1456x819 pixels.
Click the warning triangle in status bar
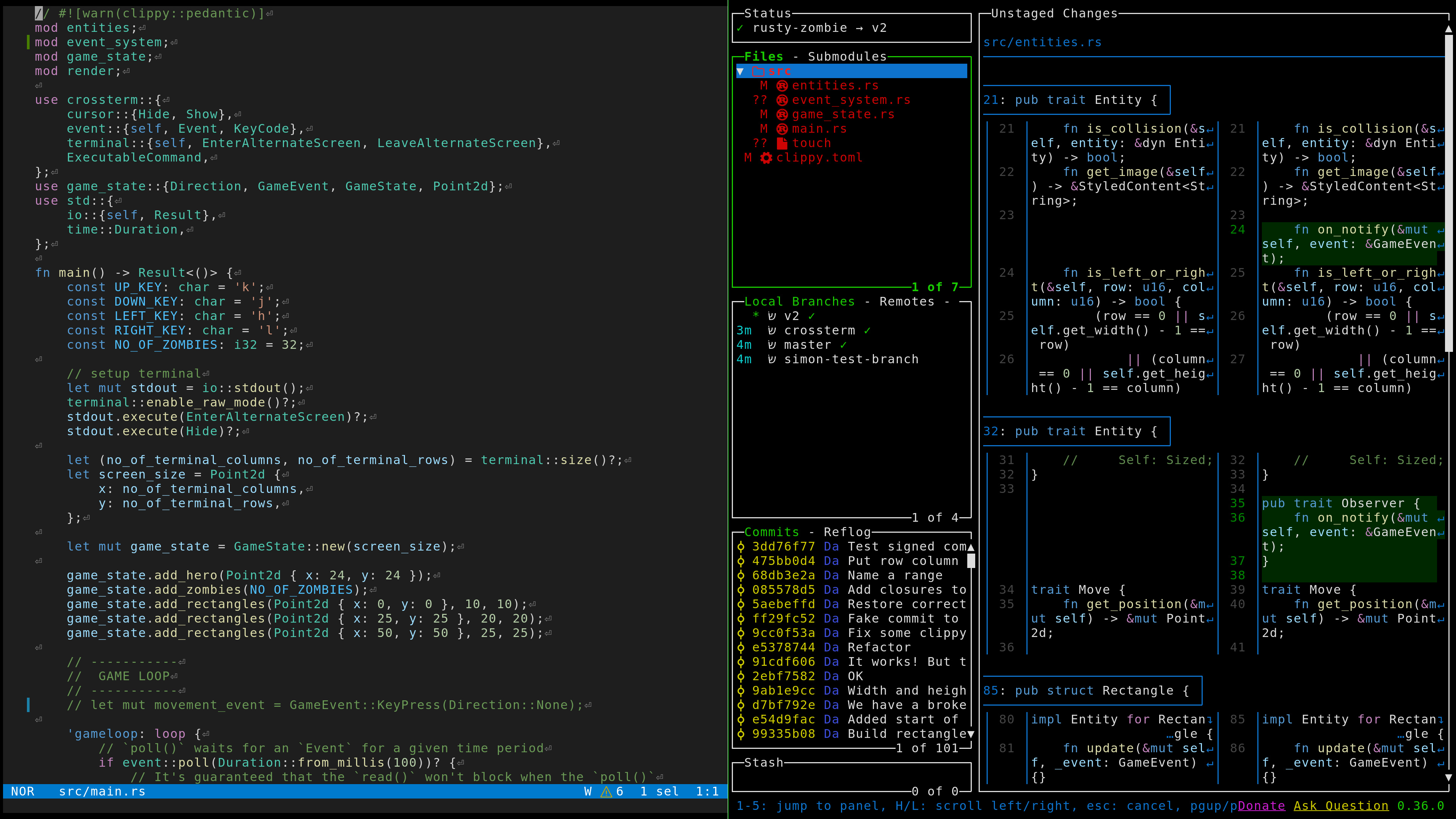click(606, 792)
